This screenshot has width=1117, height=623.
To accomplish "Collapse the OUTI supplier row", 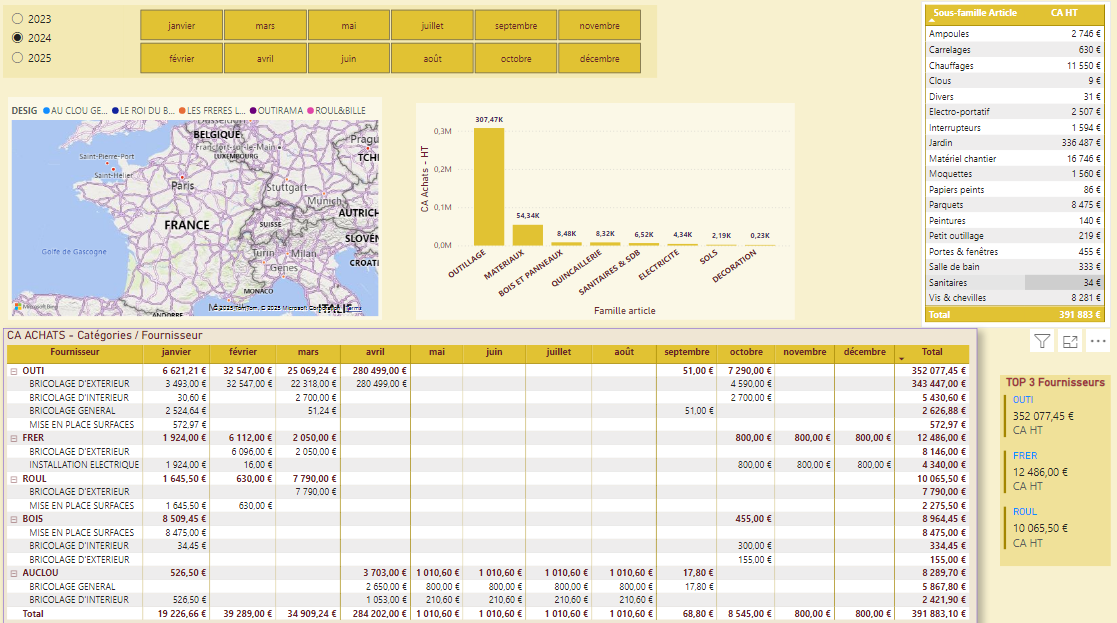I will click(x=14, y=370).
